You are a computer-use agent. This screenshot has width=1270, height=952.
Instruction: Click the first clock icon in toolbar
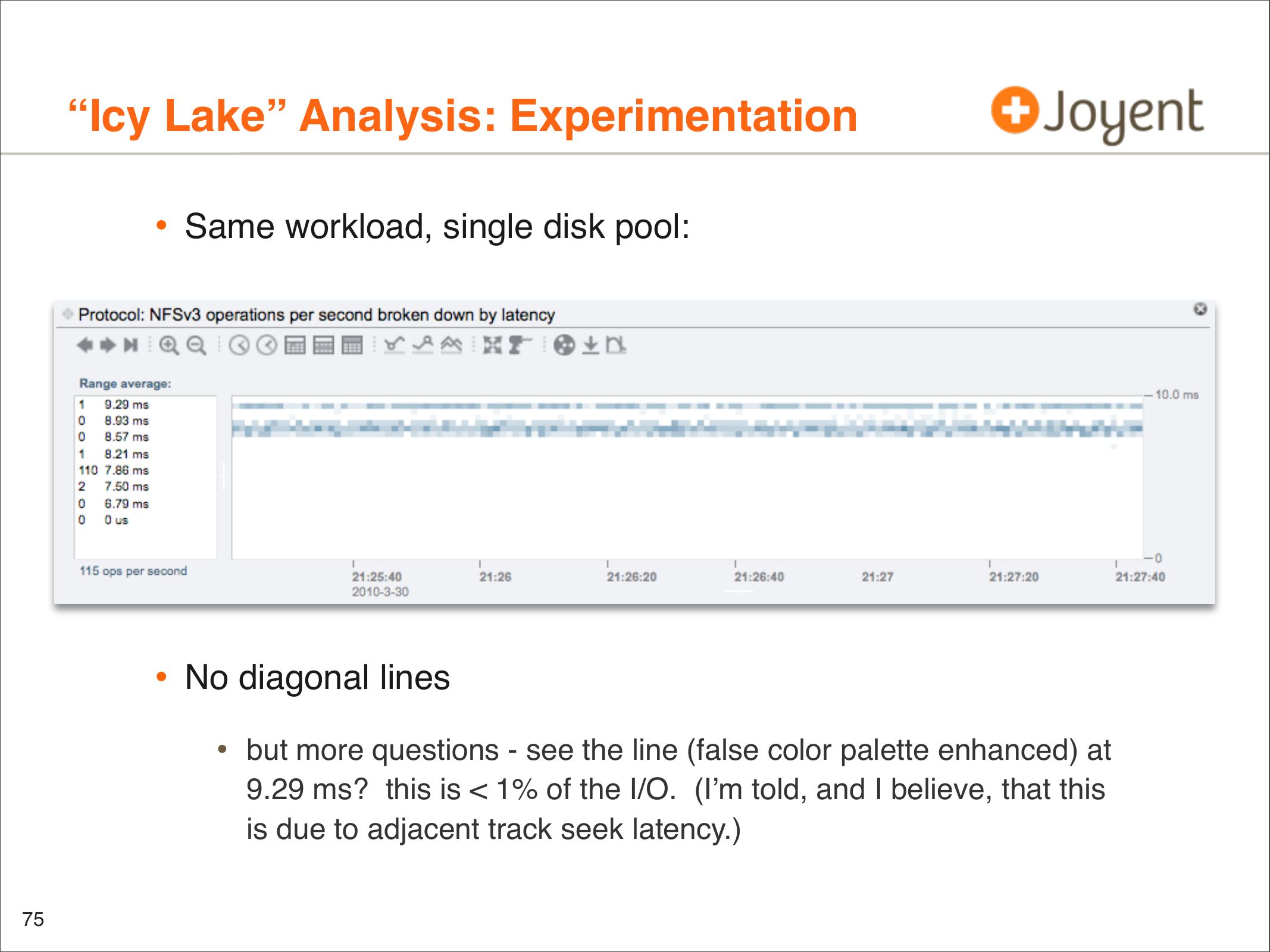[239, 346]
